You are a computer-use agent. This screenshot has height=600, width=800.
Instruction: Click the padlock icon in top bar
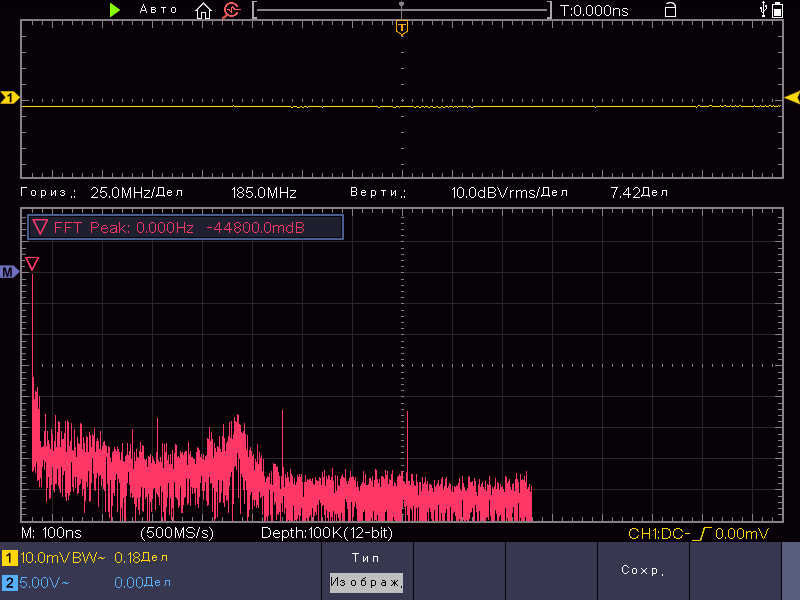pyautogui.click(x=670, y=10)
